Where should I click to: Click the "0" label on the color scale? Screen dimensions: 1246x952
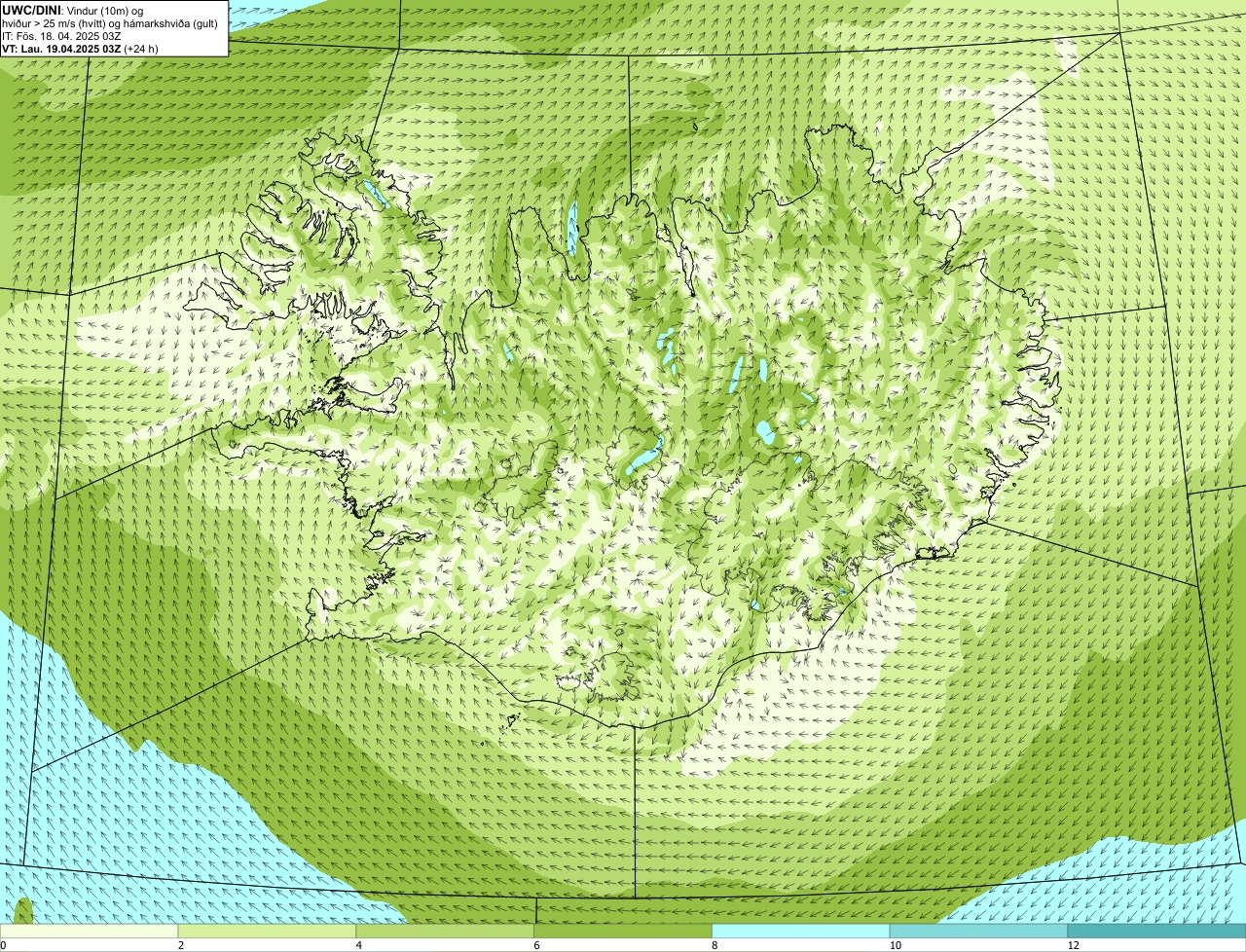pyautogui.click(x=3, y=945)
